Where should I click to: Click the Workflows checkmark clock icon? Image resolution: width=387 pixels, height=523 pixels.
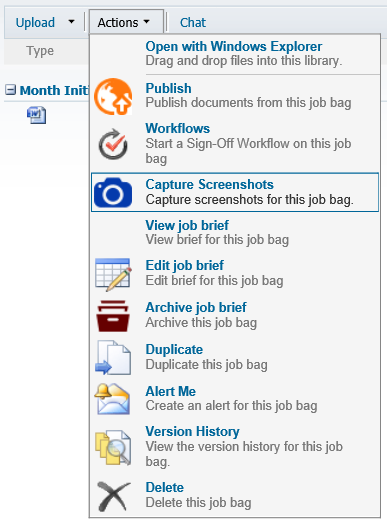tap(113, 144)
